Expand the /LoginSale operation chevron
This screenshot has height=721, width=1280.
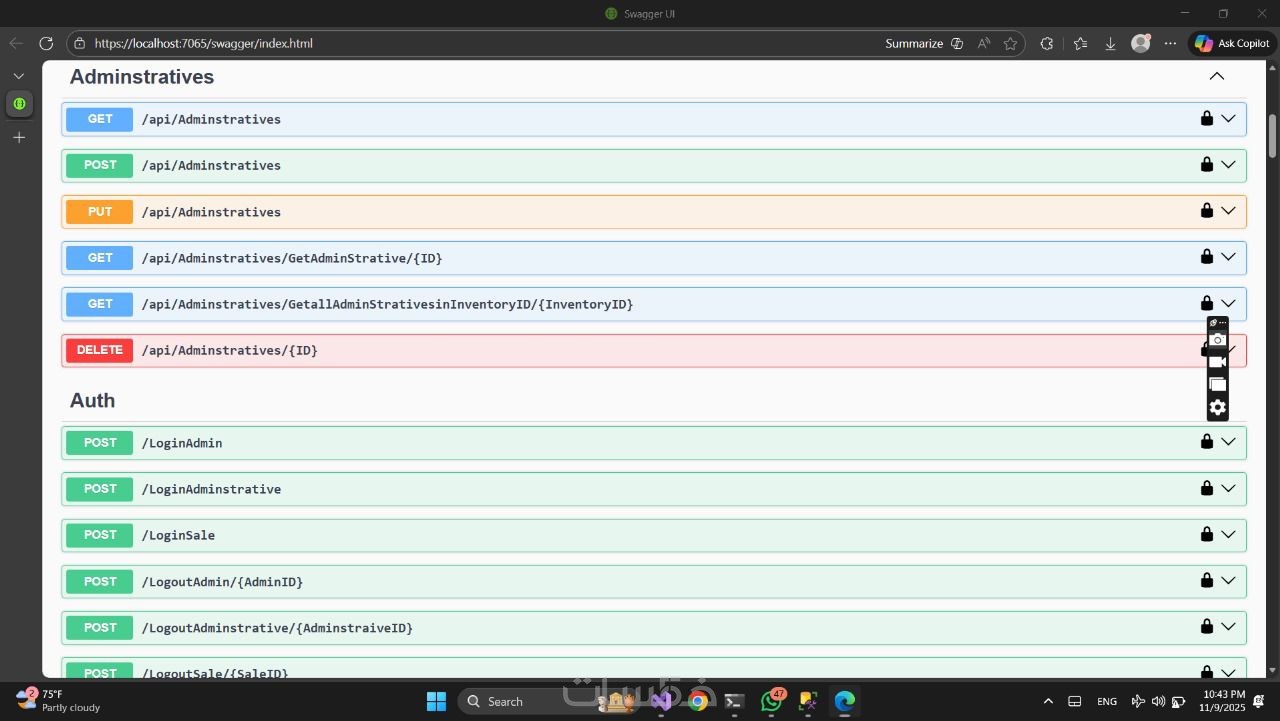pos(1229,534)
